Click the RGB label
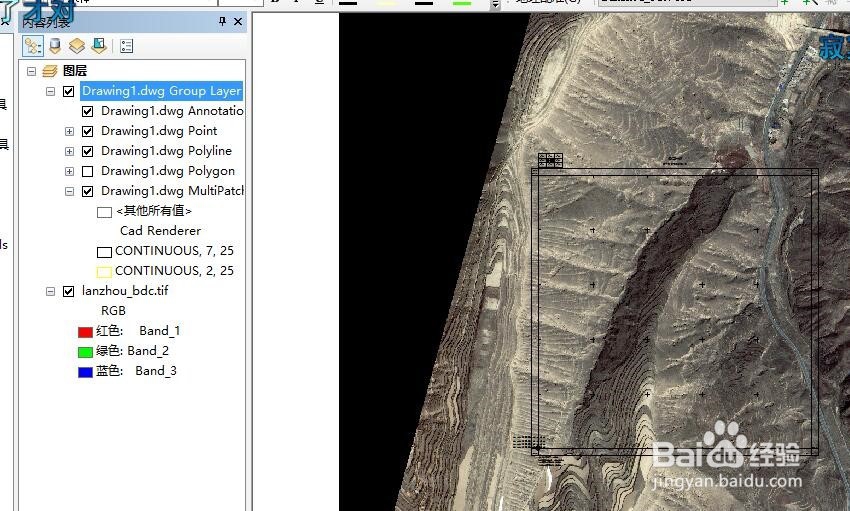This screenshot has width=850, height=511. point(113,311)
